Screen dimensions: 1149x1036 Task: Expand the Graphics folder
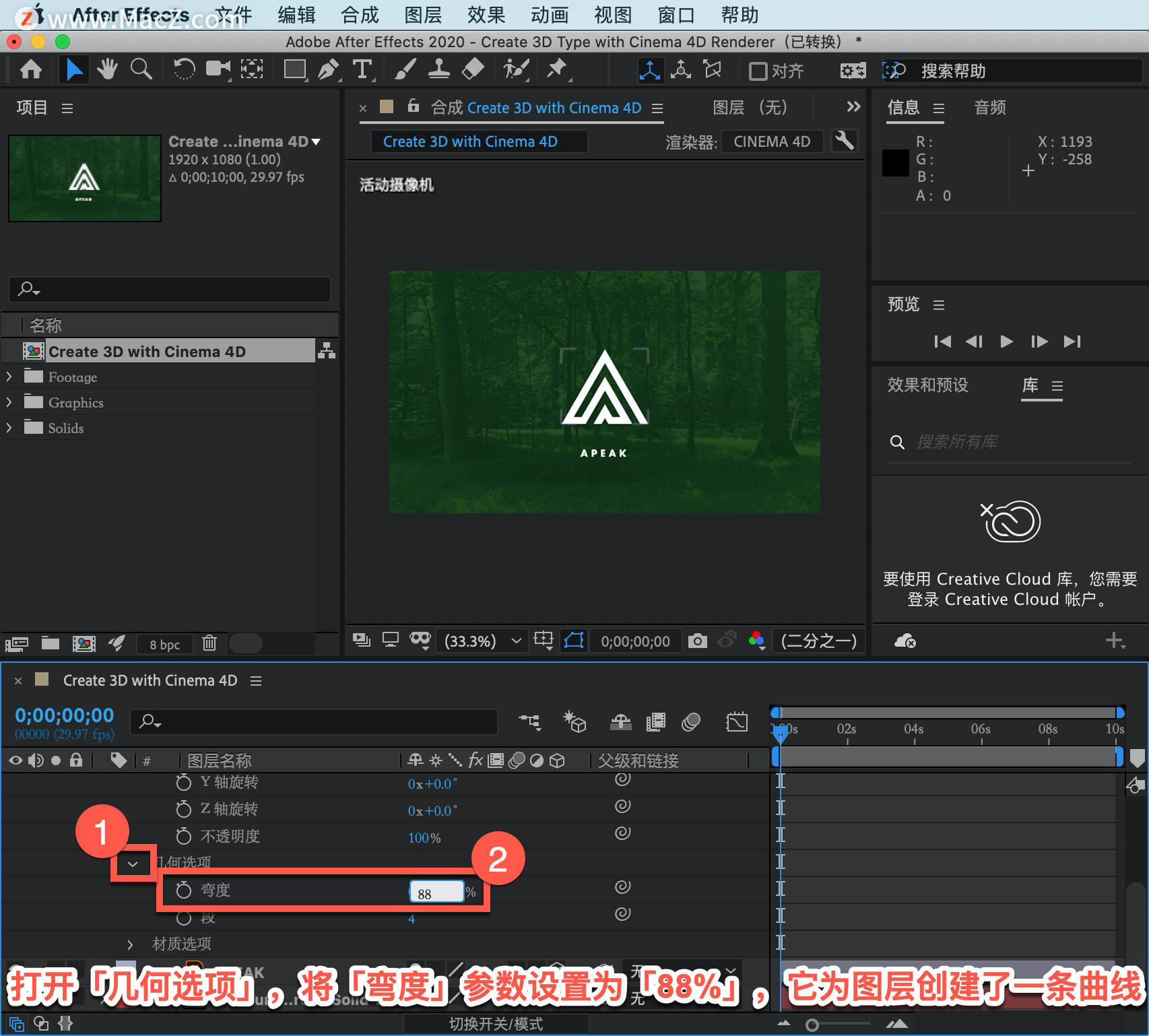click(x=9, y=402)
